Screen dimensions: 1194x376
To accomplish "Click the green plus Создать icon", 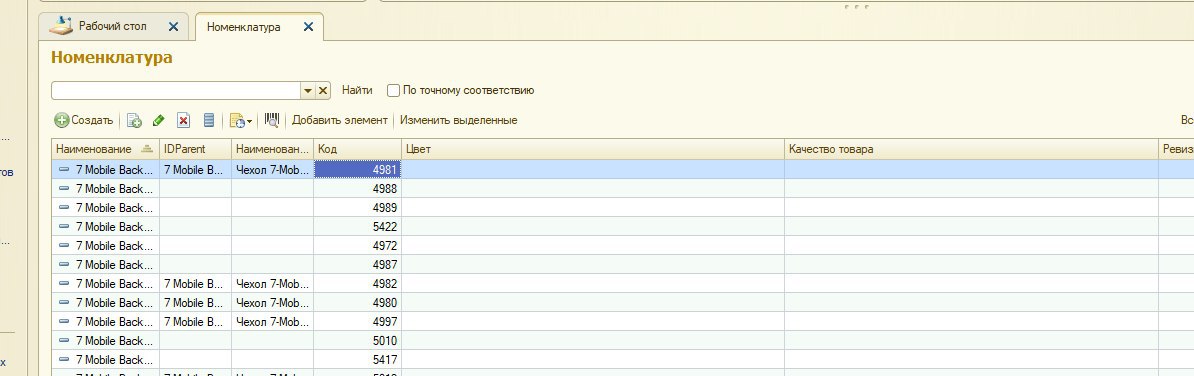I will pyautogui.click(x=62, y=120).
